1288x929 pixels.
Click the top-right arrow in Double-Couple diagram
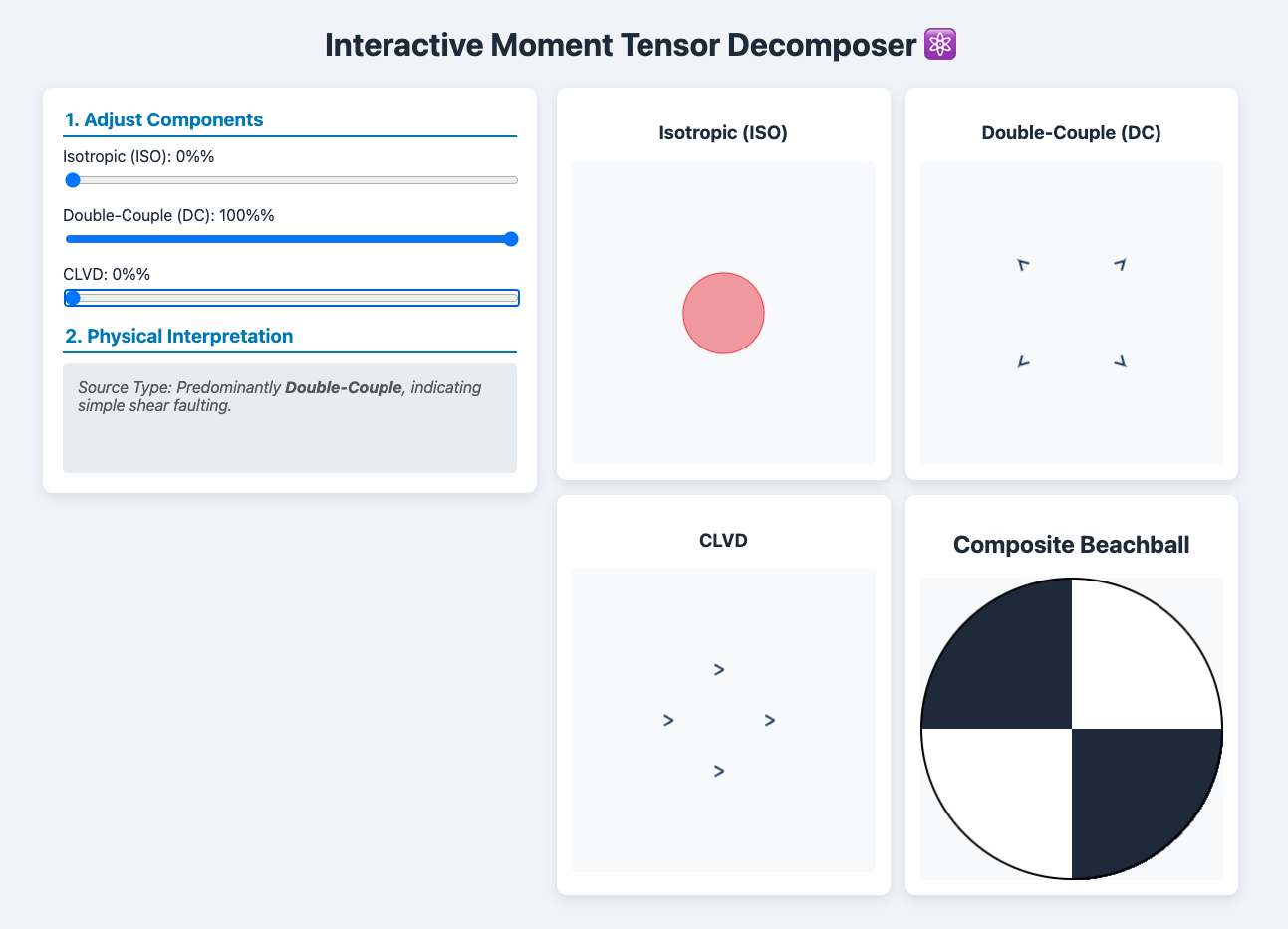point(1120,264)
